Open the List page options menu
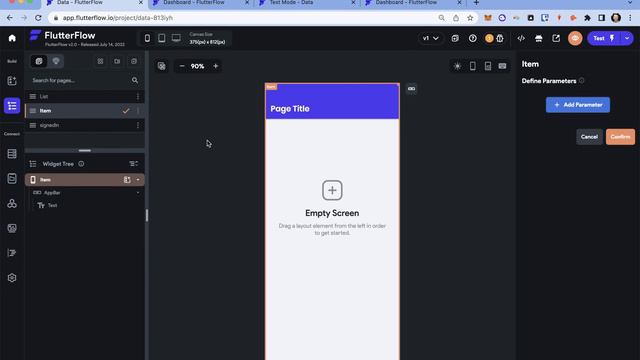The image size is (640, 360). (x=138, y=96)
